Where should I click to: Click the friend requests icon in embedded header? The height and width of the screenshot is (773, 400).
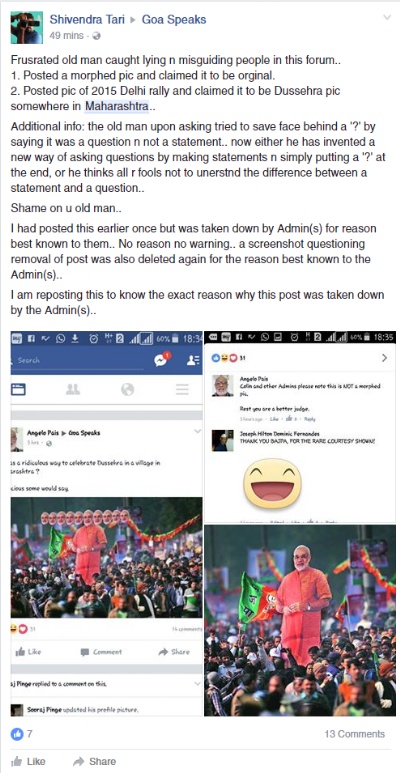click(193, 361)
